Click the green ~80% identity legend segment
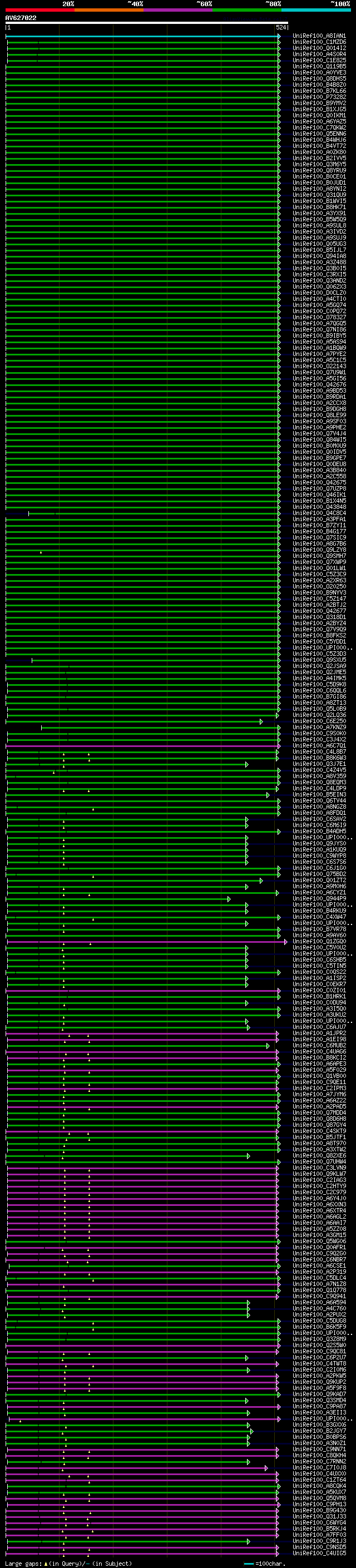The image size is (356, 1568). pyautogui.click(x=246, y=10)
